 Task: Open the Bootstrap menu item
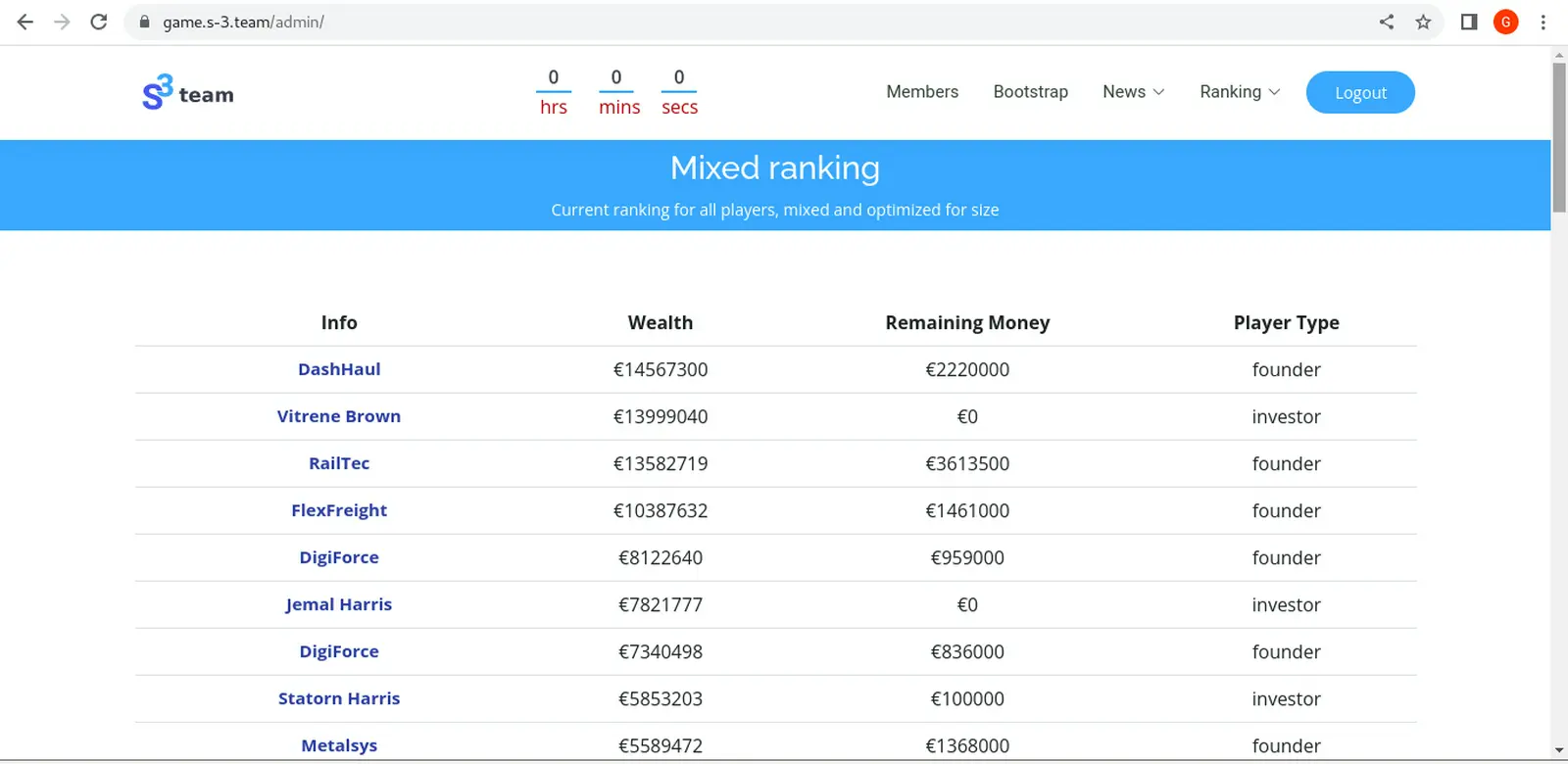pyautogui.click(x=1031, y=91)
